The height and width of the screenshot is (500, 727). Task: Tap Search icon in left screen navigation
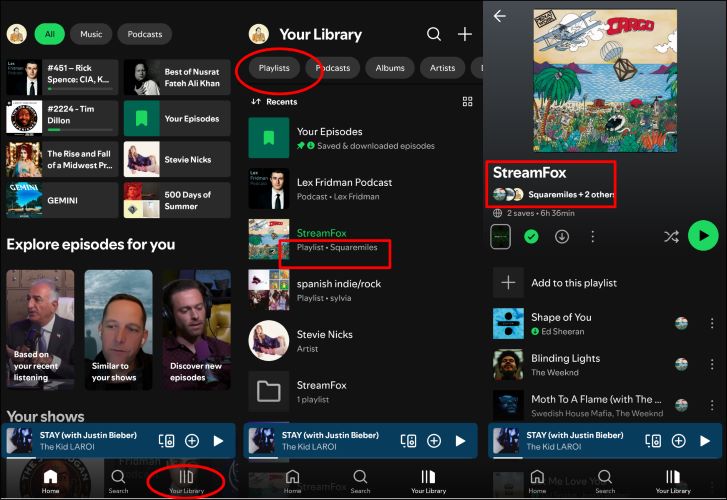[118, 481]
